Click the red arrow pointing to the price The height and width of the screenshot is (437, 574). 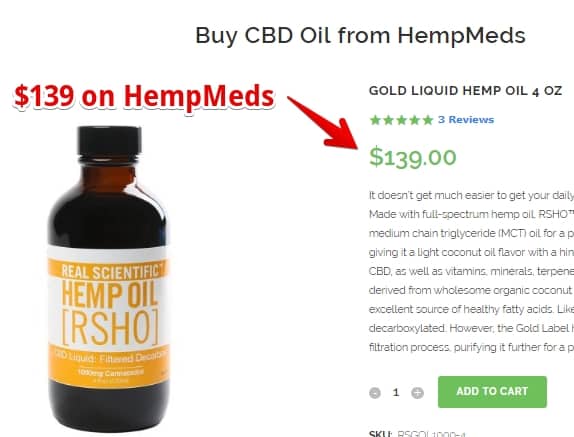pos(323,123)
